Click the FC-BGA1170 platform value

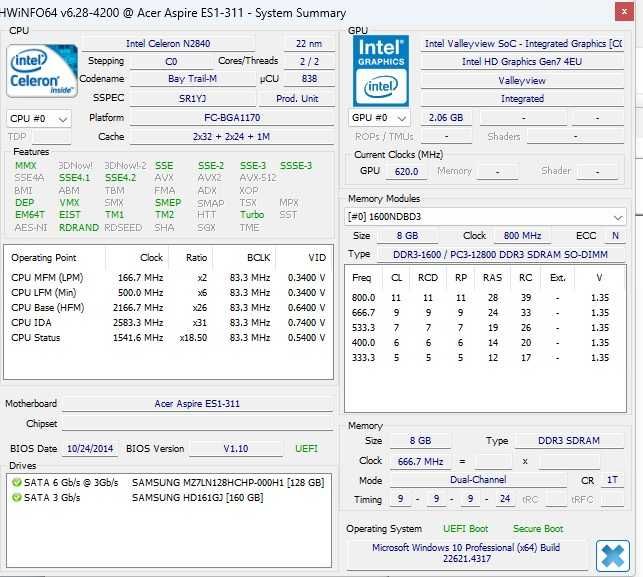click(x=232, y=118)
